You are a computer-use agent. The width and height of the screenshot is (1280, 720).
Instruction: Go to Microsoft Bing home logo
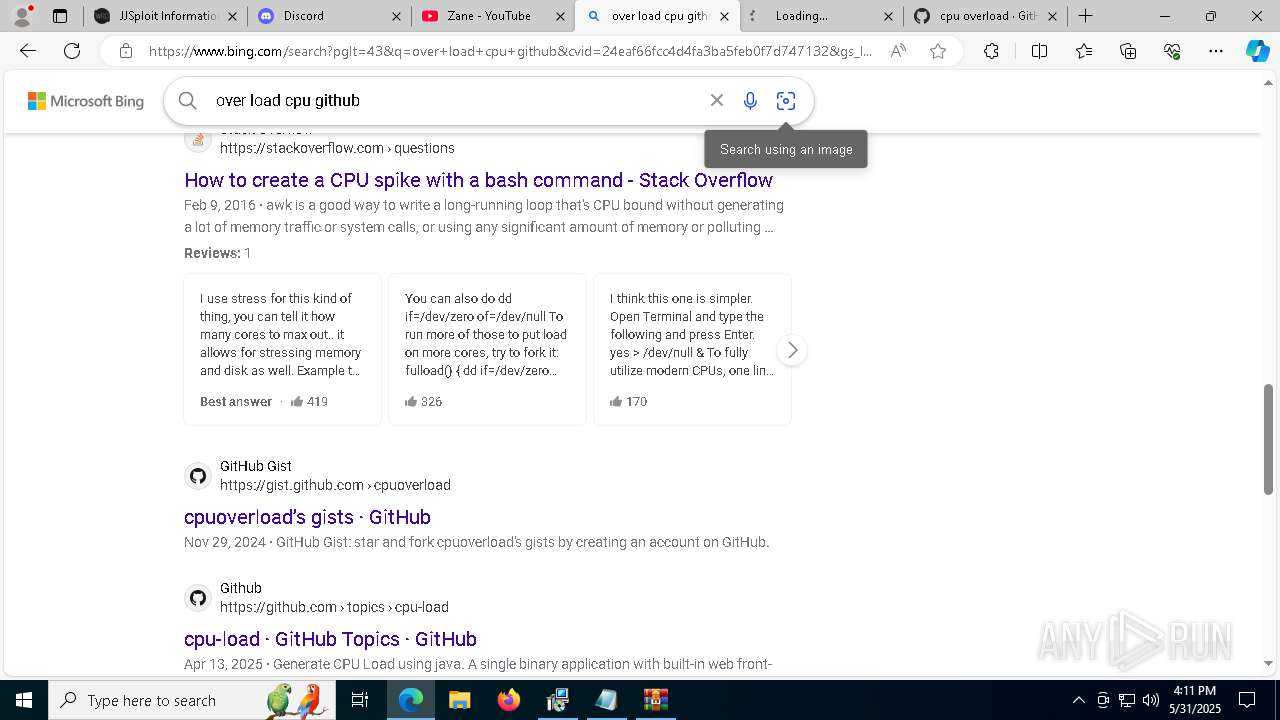(85, 101)
